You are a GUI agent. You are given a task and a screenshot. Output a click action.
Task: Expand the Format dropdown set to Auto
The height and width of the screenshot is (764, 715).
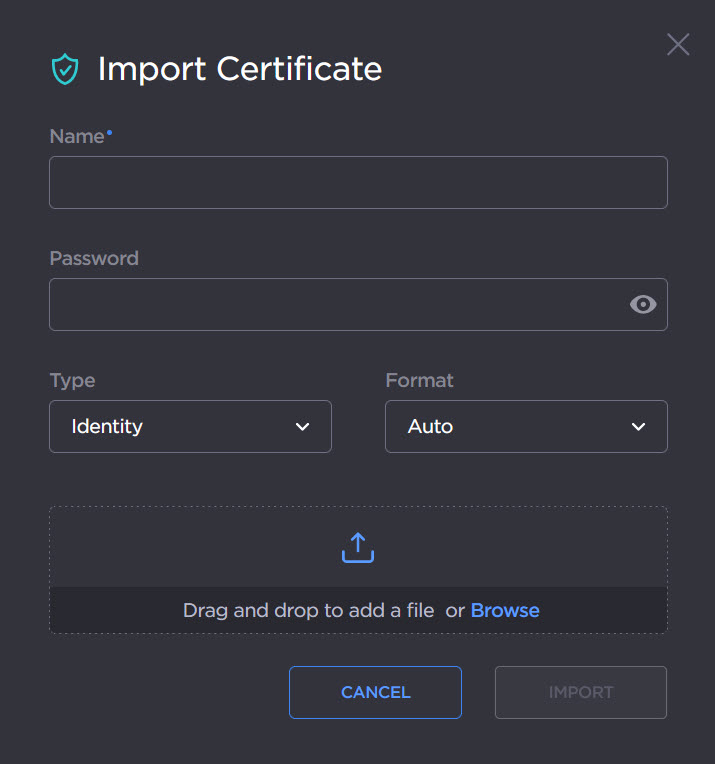pyautogui.click(x=526, y=427)
